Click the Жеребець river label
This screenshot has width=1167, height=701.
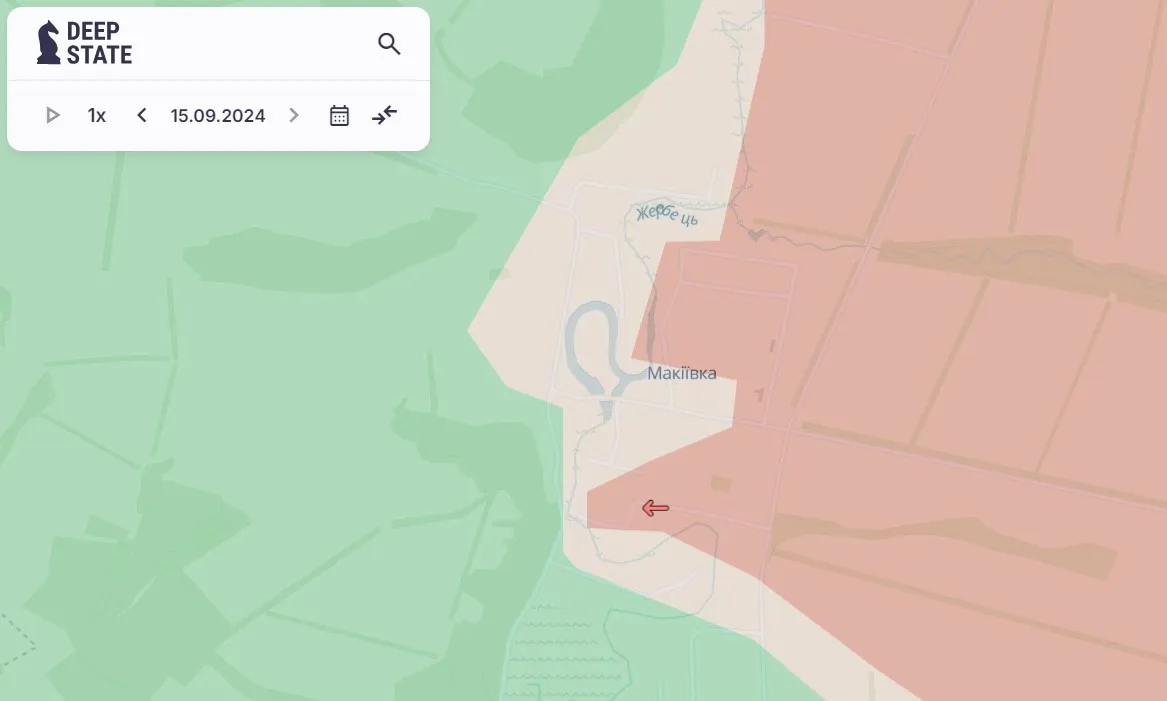pyautogui.click(x=667, y=214)
